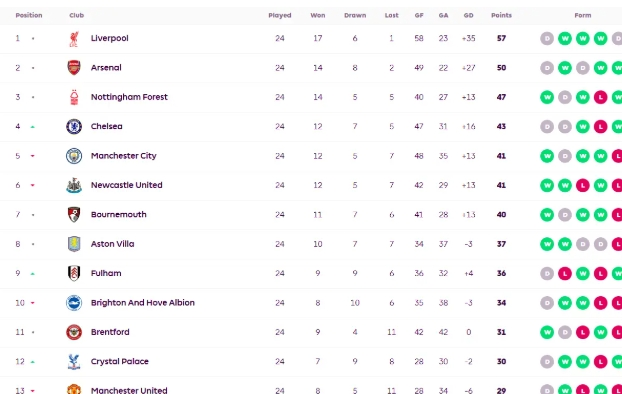Sort table by Played column header
The image size is (622, 394).
(280, 15)
